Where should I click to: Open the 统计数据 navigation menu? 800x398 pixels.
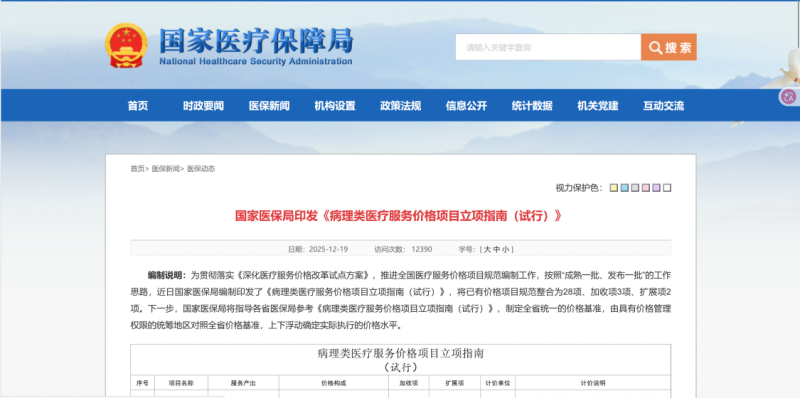[532, 106]
